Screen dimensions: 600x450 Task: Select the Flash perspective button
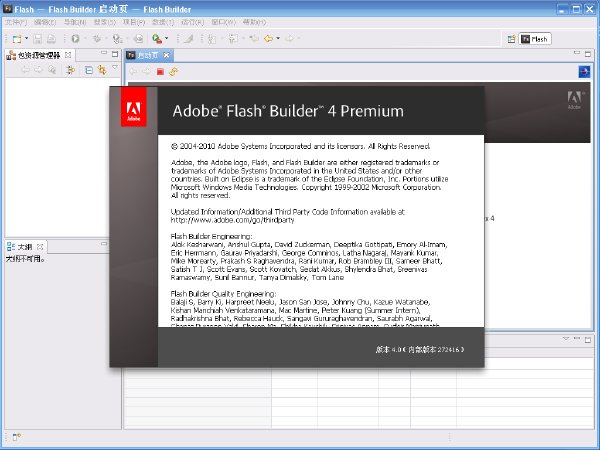(535, 39)
